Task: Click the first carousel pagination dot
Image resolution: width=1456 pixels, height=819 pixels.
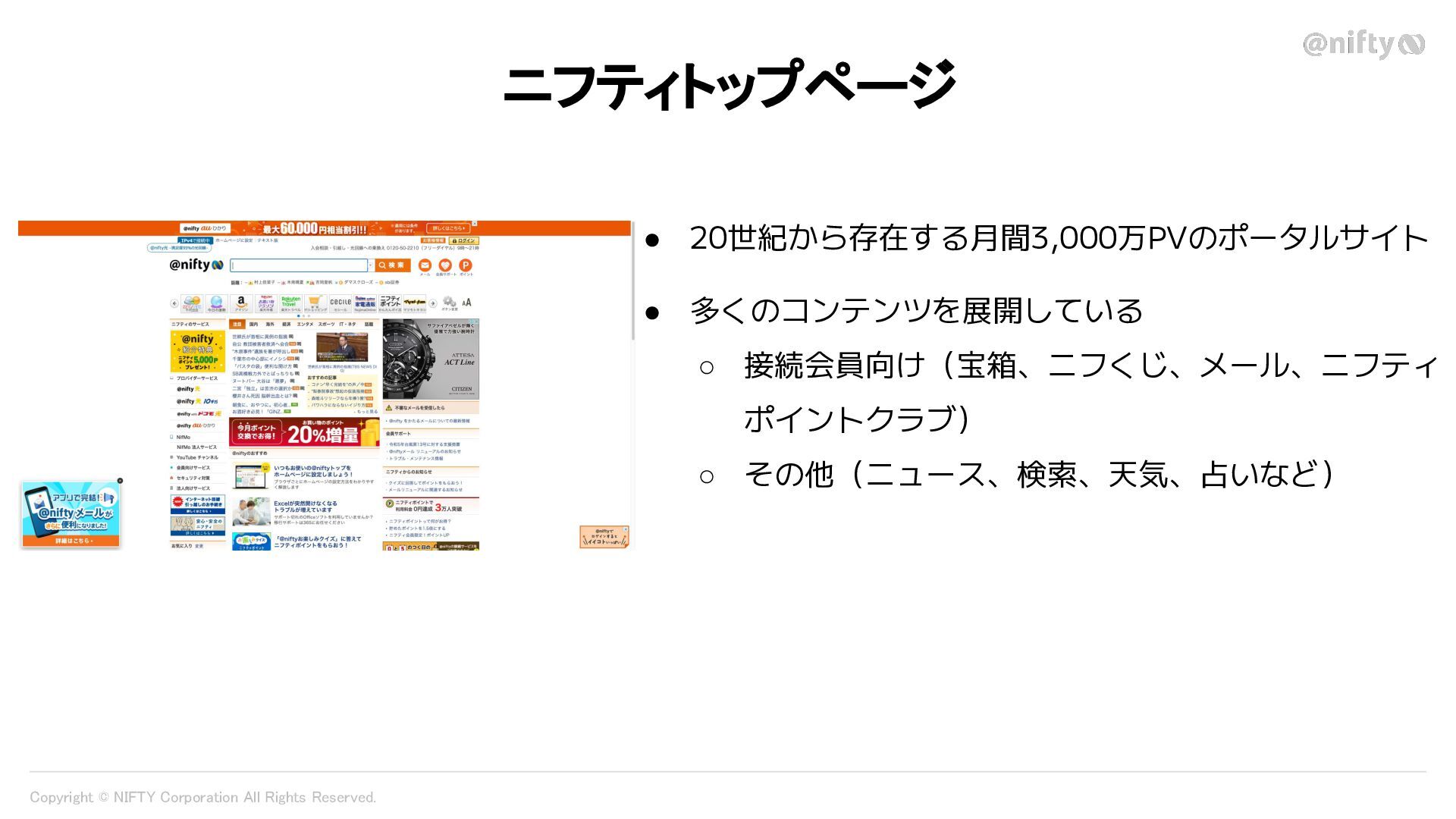Action: [x=298, y=316]
